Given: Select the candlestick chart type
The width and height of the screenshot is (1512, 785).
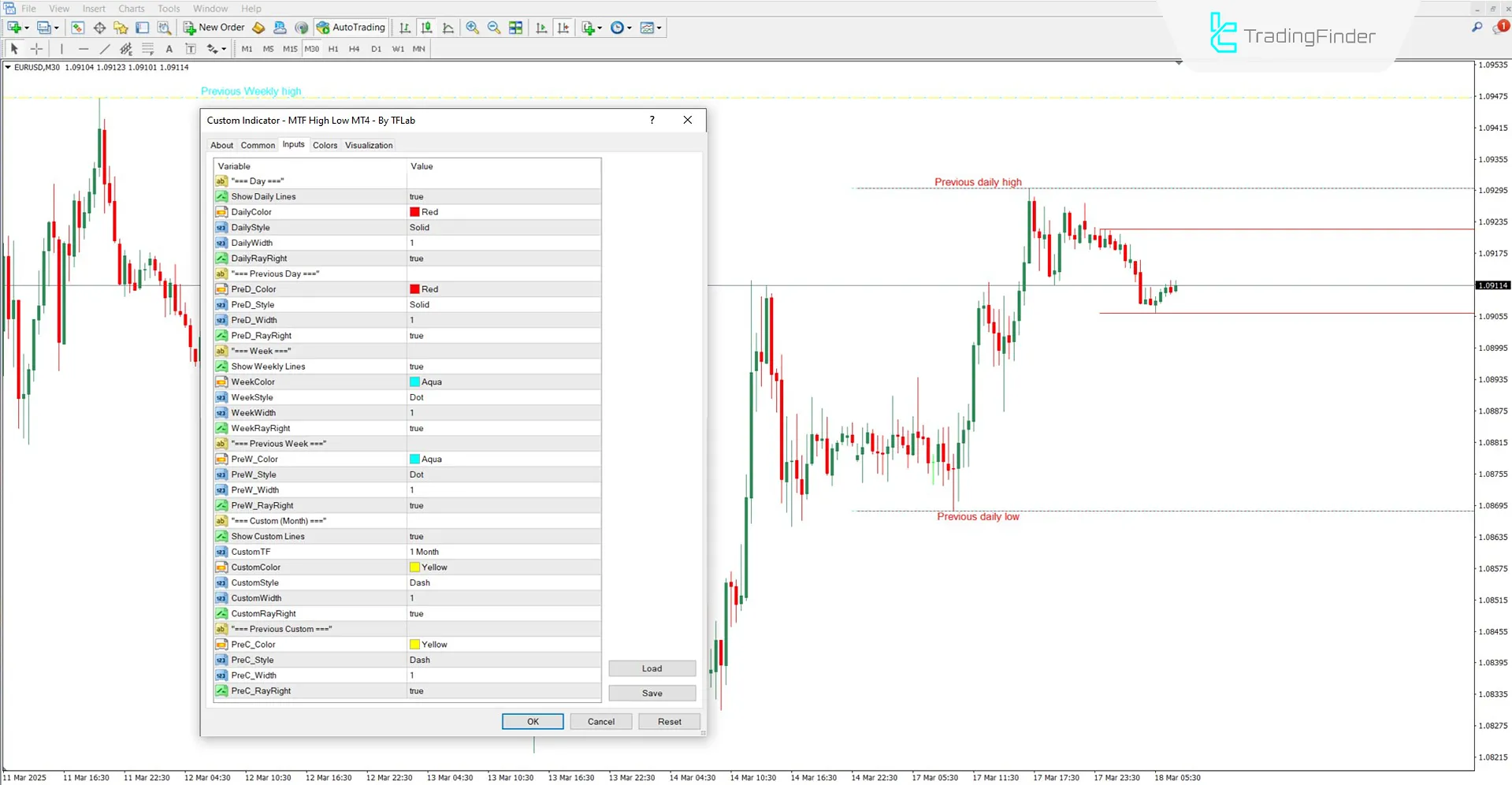Looking at the screenshot, I should click(x=426, y=28).
